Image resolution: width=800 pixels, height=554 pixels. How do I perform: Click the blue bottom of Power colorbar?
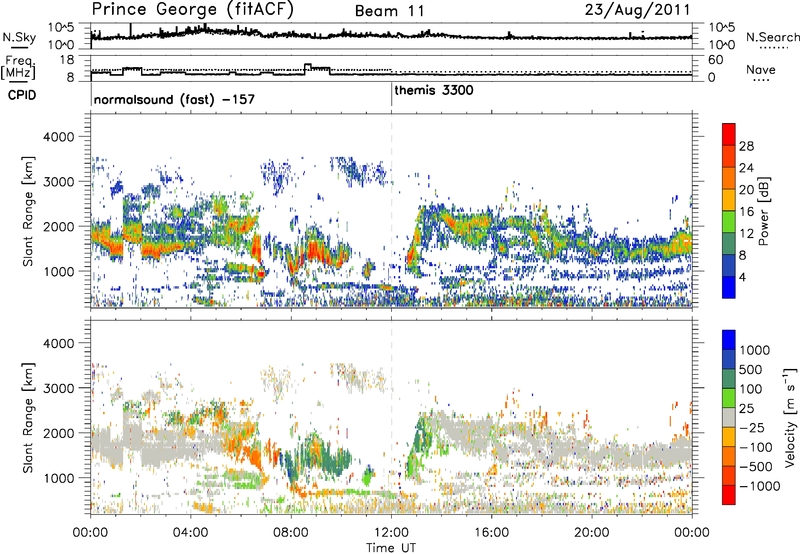(x=729, y=287)
